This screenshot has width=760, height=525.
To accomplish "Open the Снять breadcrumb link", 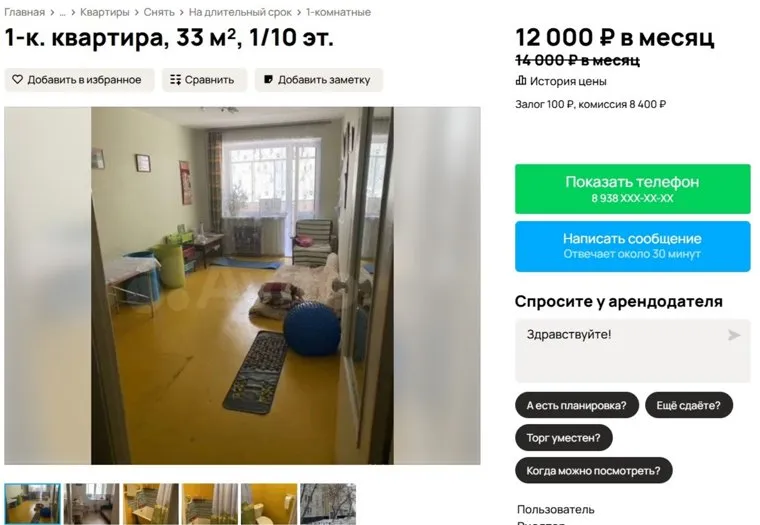I will pos(159,12).
